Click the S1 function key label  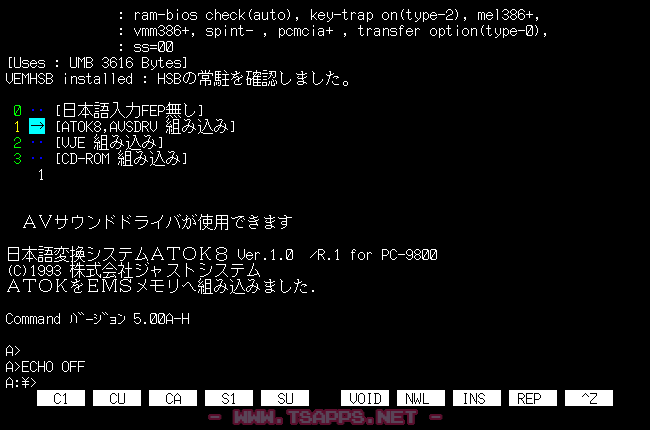(229, 398)
